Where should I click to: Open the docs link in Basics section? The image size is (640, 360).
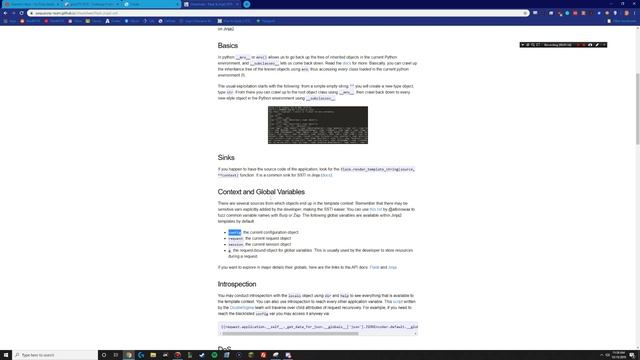[347, 63]
